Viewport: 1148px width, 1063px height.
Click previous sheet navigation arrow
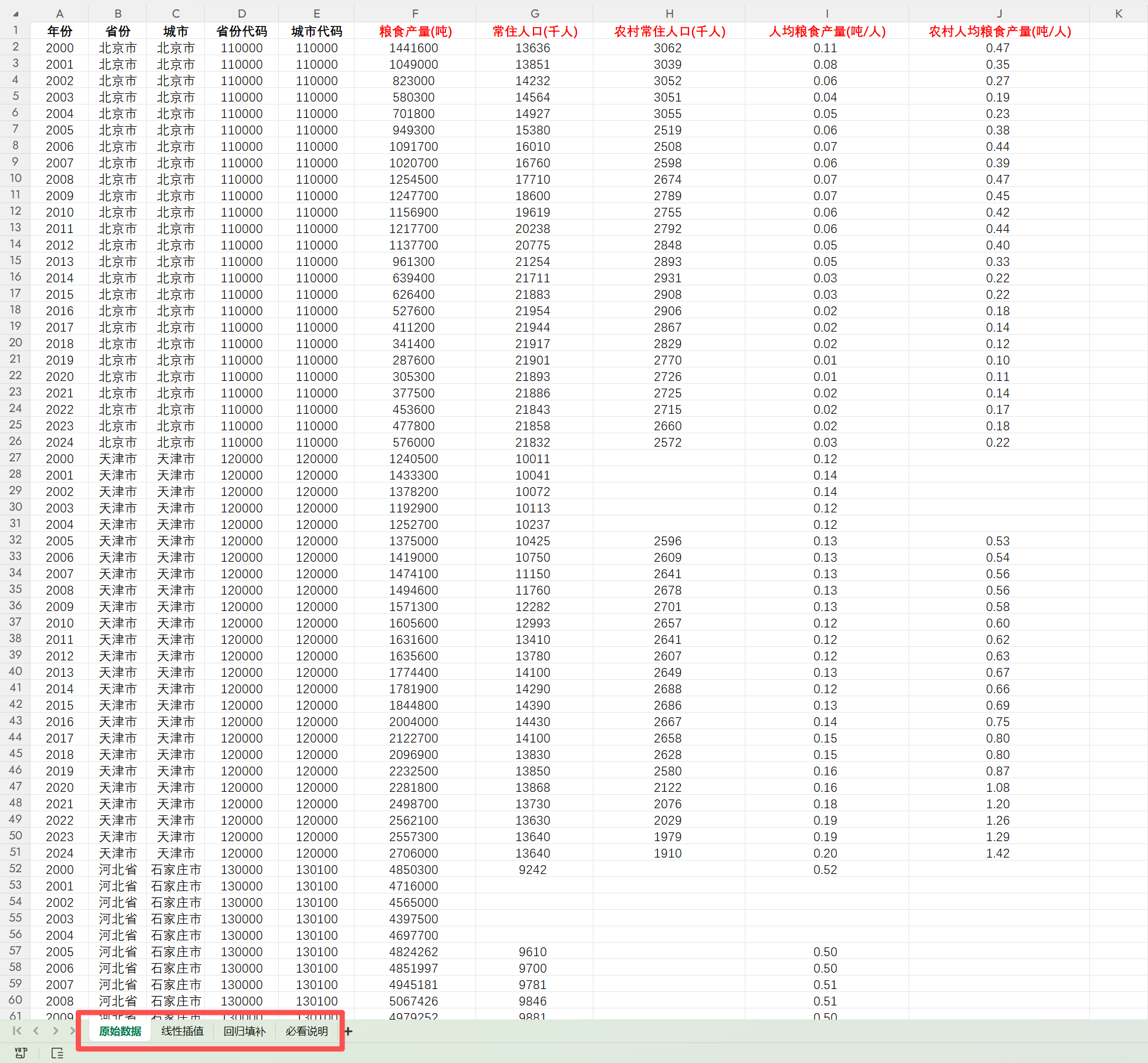pyautogui.click(x=36, y=1031)
